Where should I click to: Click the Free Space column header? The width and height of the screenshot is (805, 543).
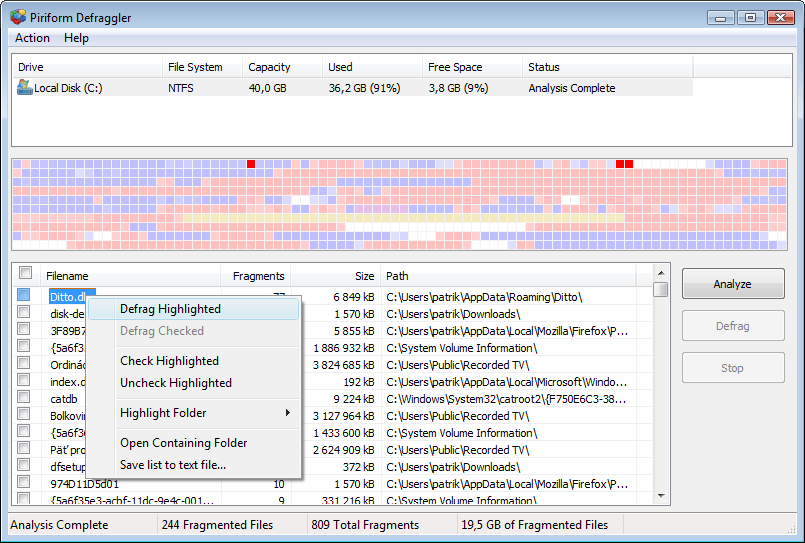tap(472, 67)
